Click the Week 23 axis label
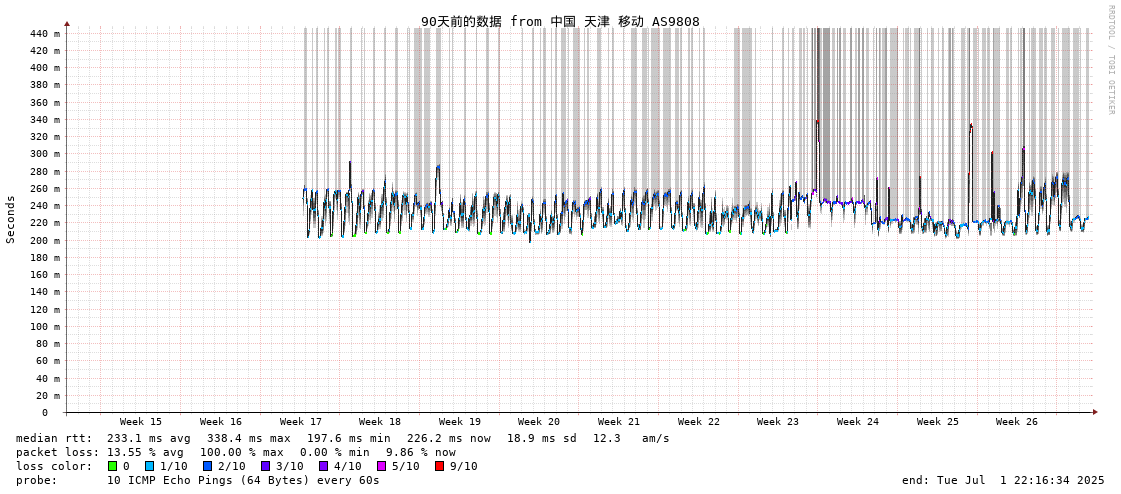This screenshot has width=1121, height=494. [x=778, y=422]
